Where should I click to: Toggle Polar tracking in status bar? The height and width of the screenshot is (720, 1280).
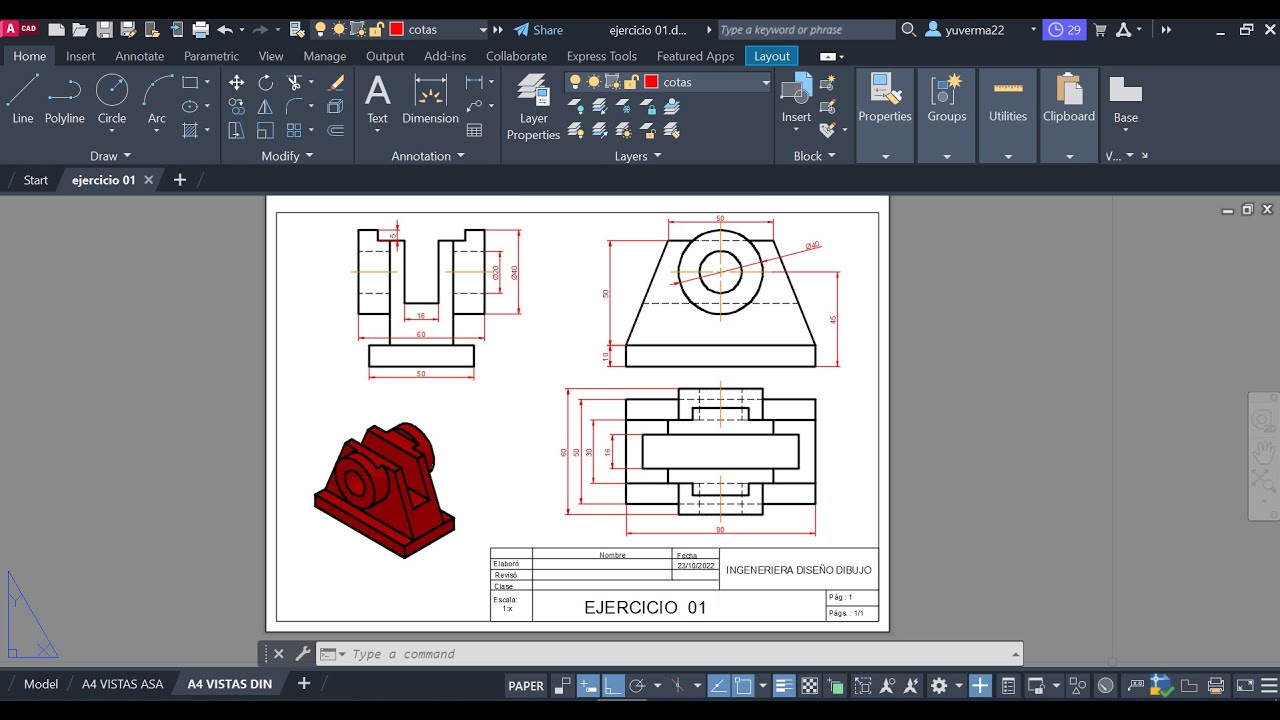tap(636, 686)
